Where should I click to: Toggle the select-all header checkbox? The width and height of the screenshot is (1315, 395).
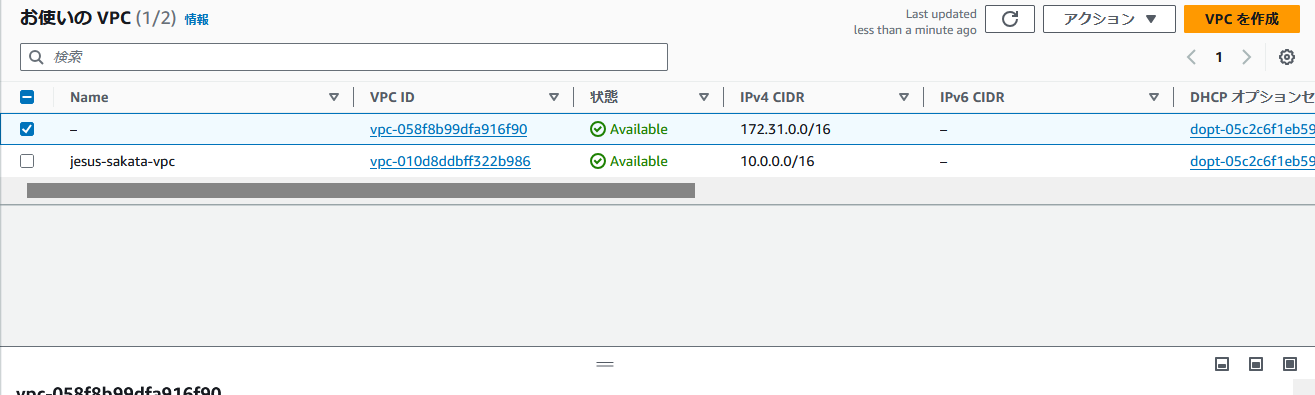27,97
